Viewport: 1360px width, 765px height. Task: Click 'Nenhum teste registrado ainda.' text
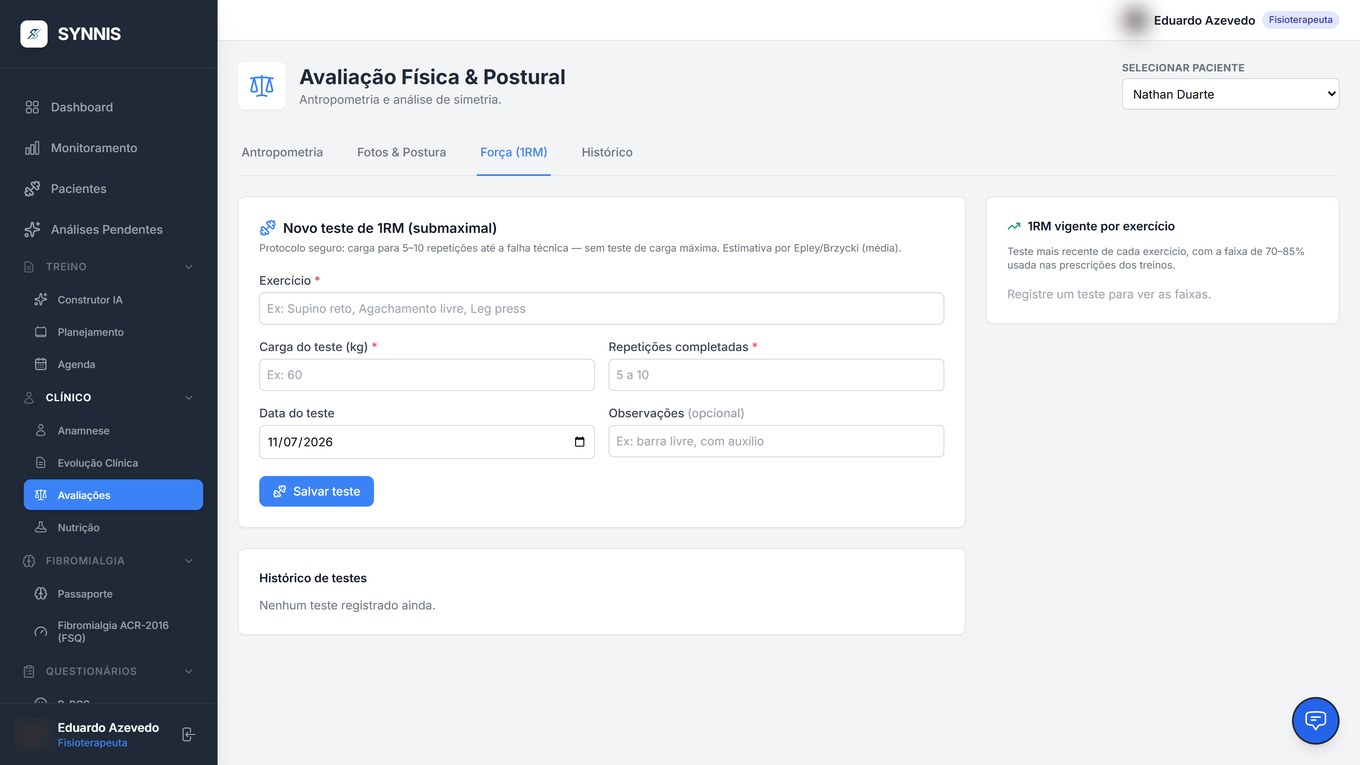coord(347,605)
